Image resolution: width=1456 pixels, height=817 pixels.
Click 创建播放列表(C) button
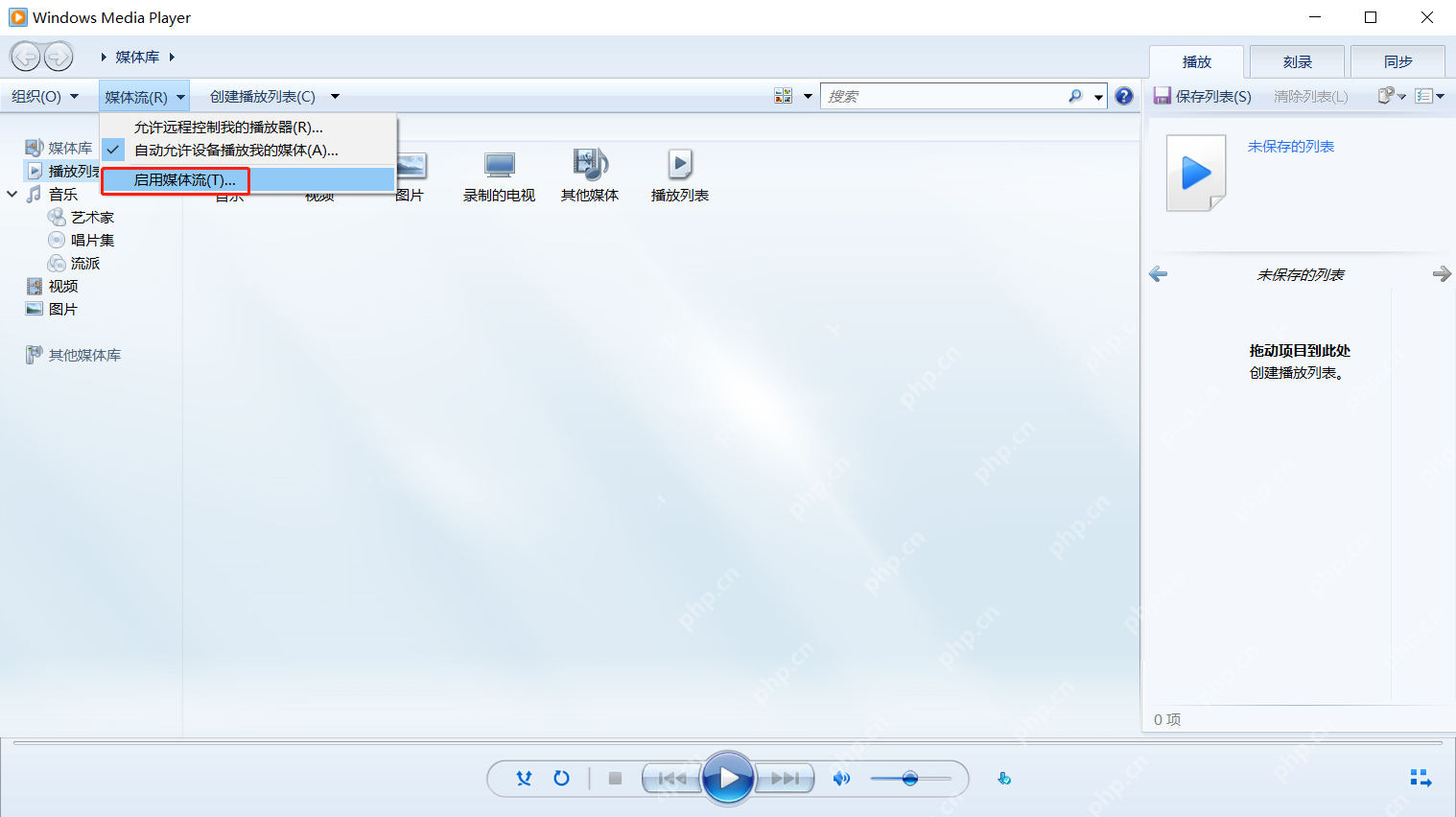[x=263, y=96]
